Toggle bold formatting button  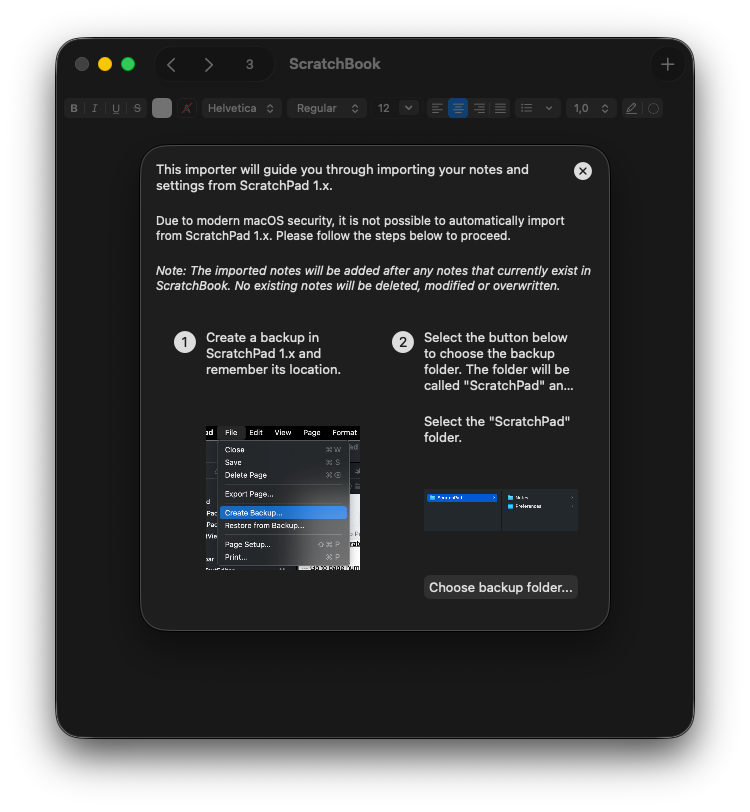point(73,108)
